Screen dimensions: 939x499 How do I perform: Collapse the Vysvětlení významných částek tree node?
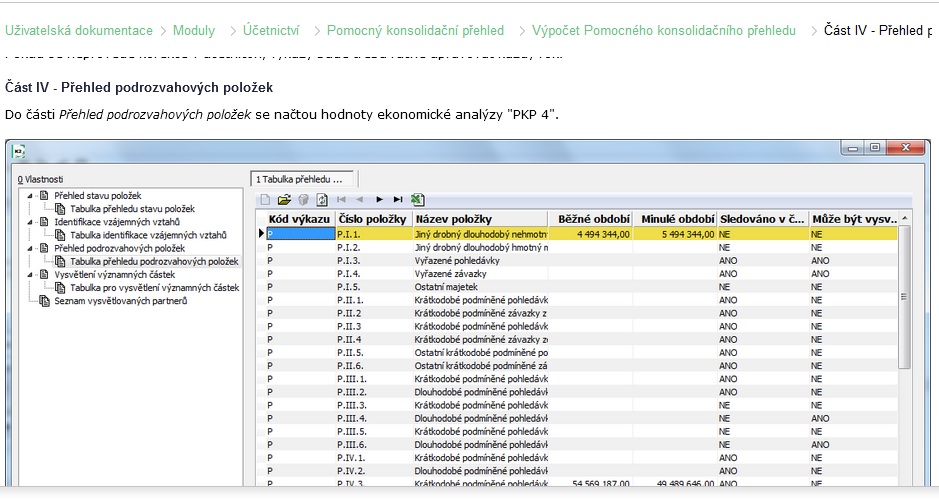[29, 275]
